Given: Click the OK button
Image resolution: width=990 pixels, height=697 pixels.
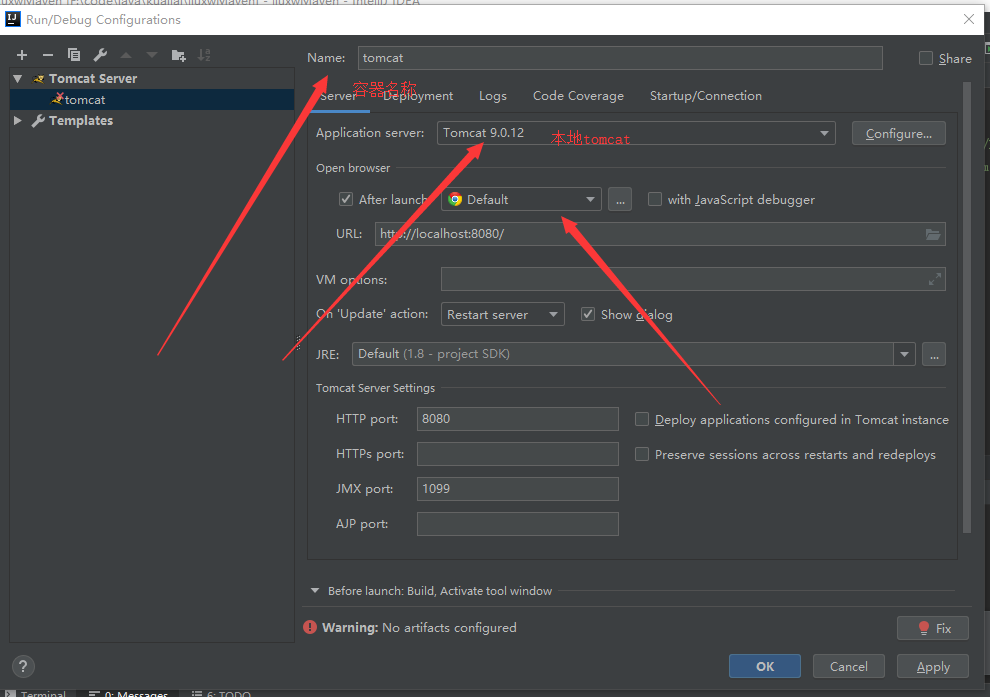Looking at the screenshot, I should point(765,667).
